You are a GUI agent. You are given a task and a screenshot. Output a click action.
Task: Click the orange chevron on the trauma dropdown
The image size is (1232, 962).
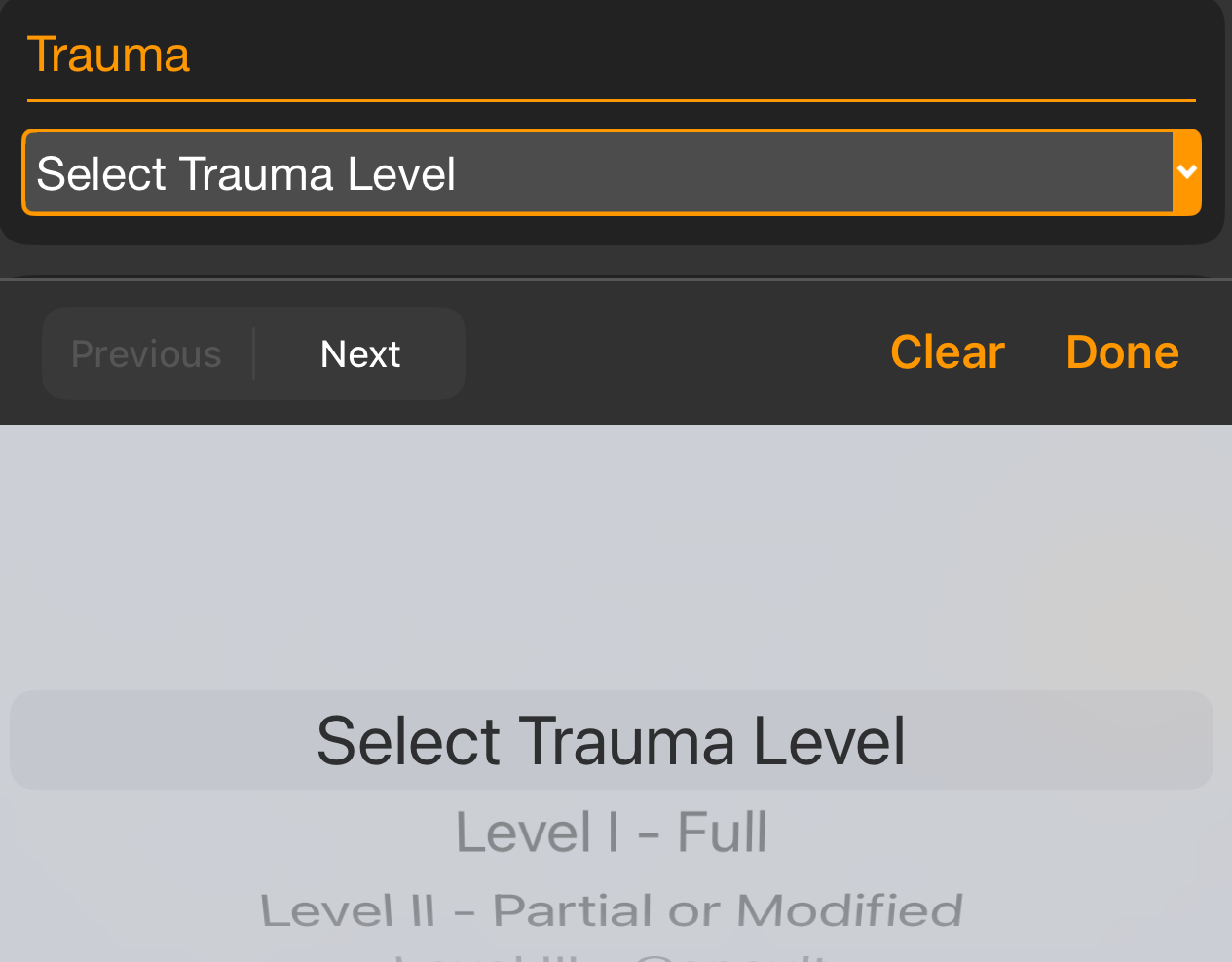coord(1188,172)
